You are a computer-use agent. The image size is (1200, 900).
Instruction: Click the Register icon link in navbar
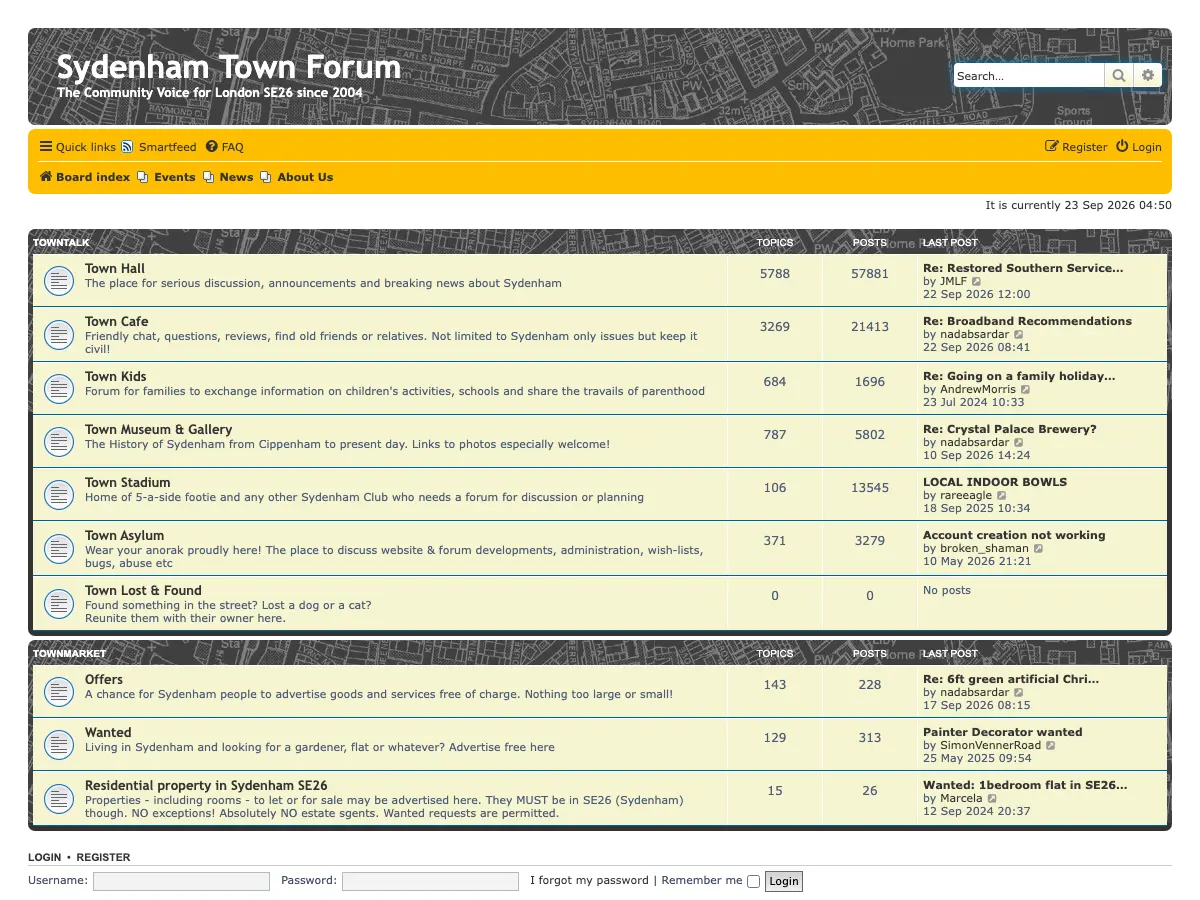coord(1076,147)
